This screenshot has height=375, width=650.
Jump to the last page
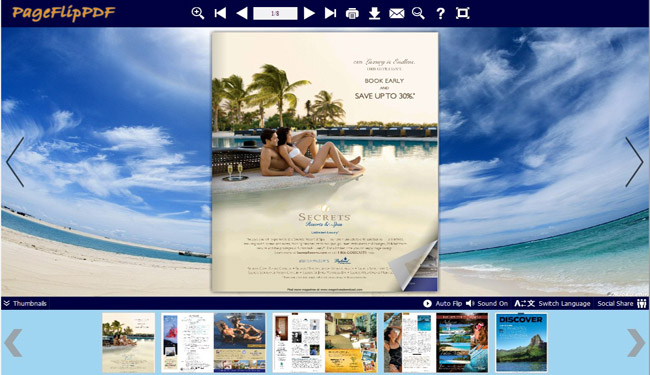click(330, 13)
